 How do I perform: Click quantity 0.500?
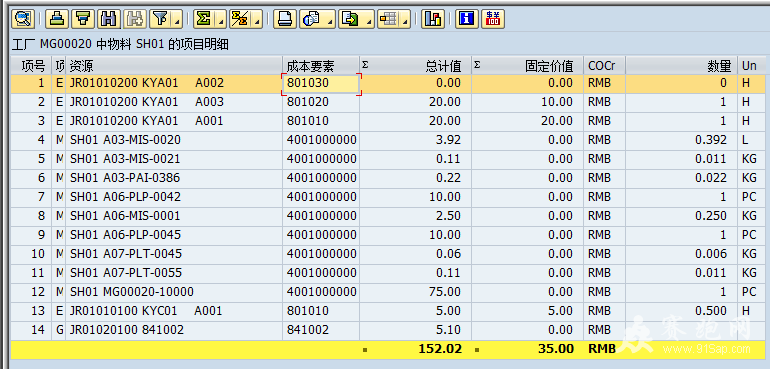[x=682, y=311]
